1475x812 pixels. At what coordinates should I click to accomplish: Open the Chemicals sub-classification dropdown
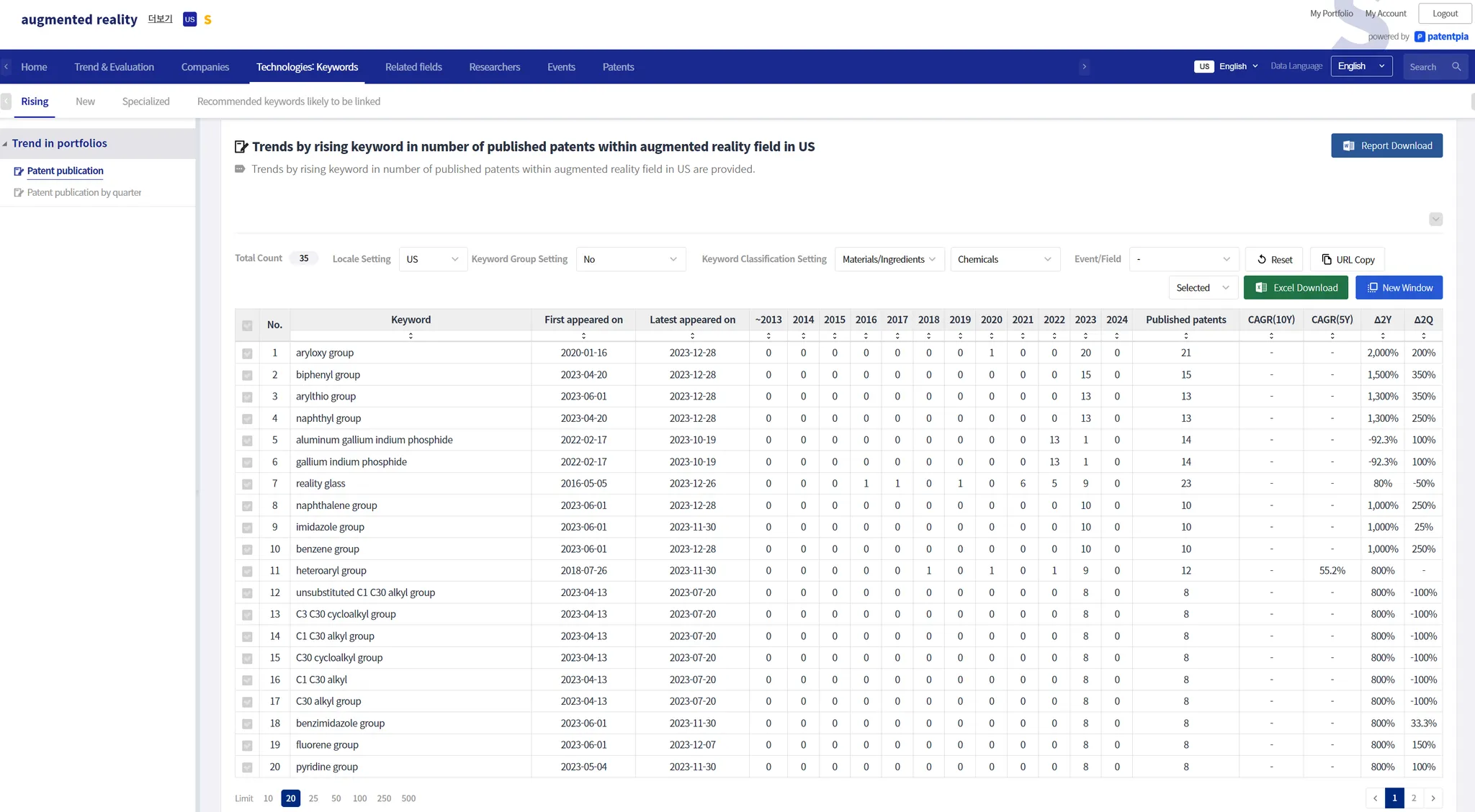point(1004,259)
